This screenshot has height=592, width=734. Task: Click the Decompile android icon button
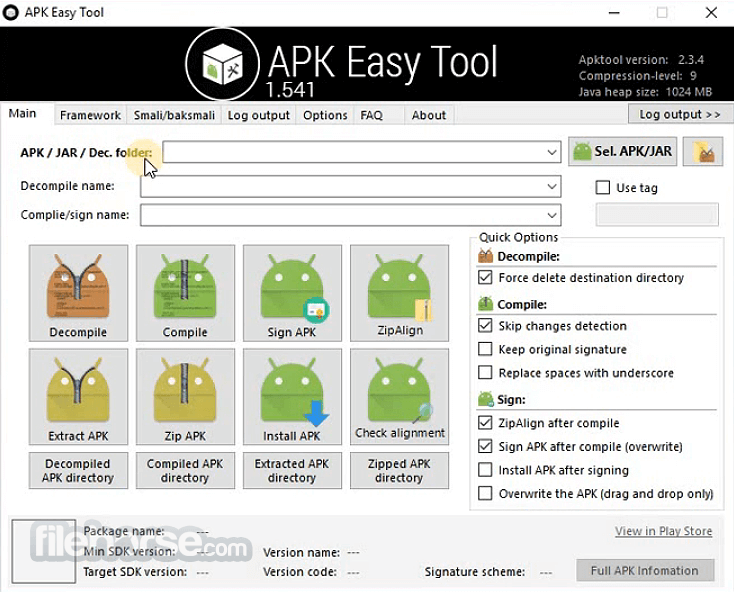[x=78, y=293]
